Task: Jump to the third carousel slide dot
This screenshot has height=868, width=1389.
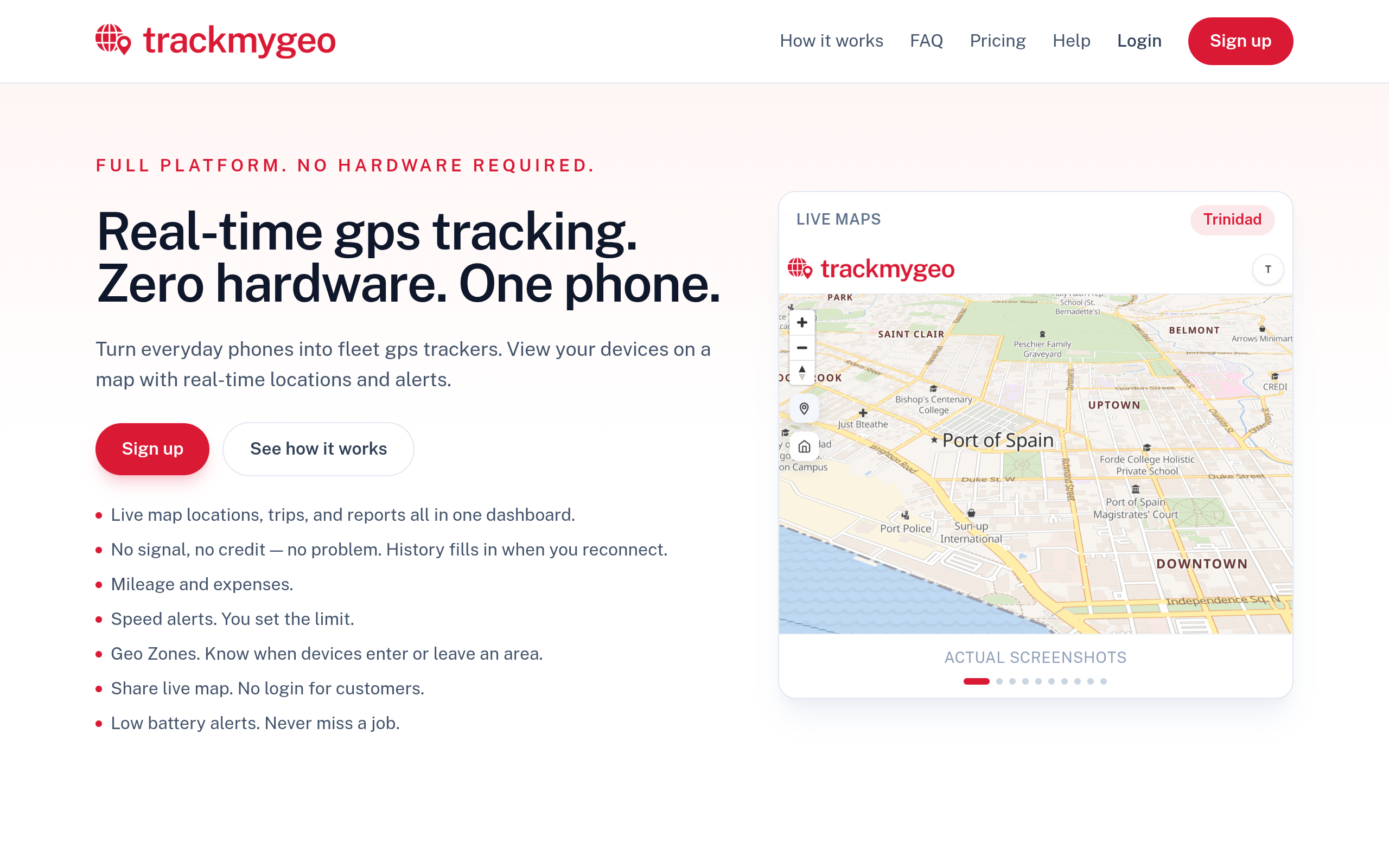Action: (1012, 681)
